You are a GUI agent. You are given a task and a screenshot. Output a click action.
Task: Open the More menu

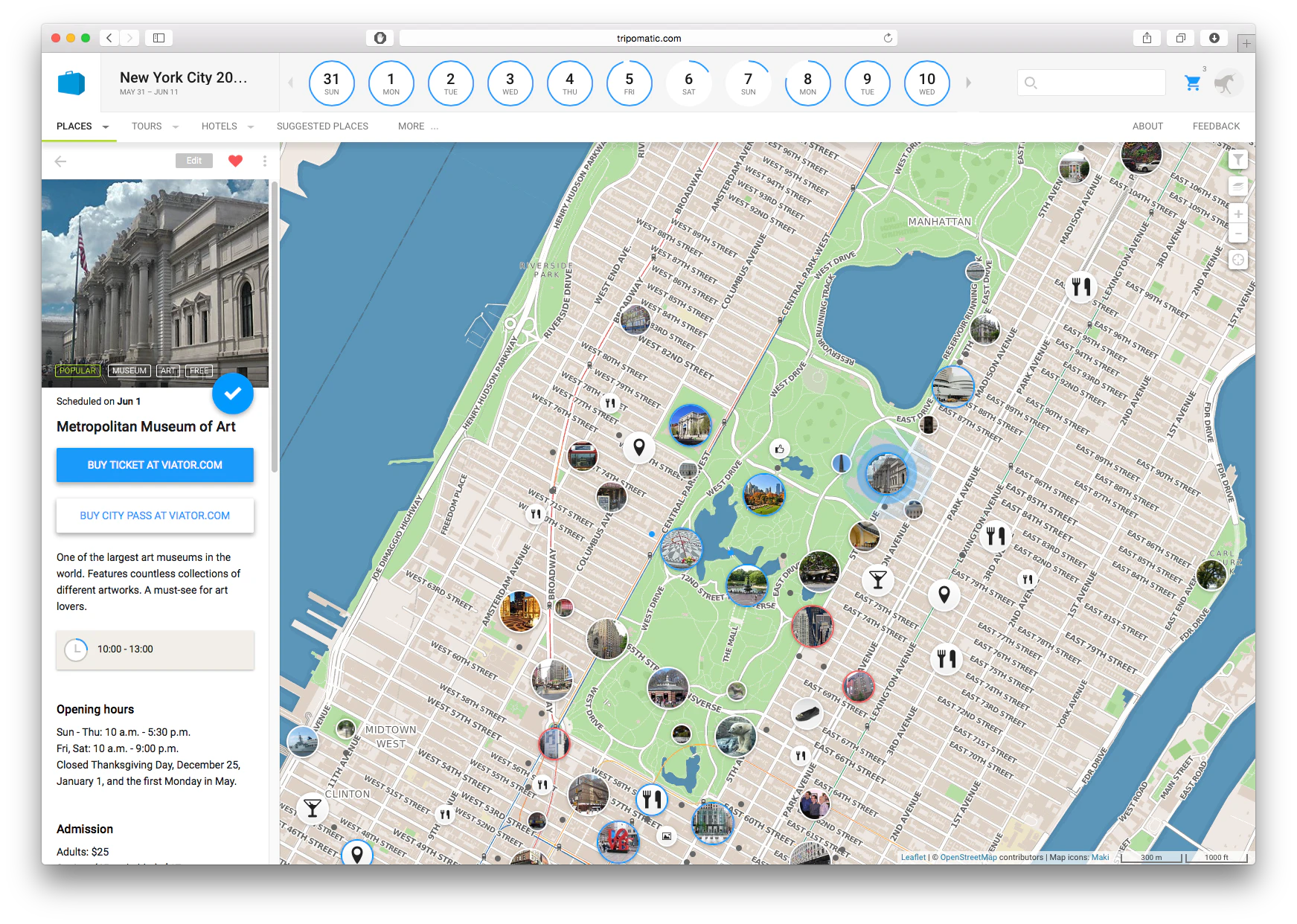coord(417,126)
